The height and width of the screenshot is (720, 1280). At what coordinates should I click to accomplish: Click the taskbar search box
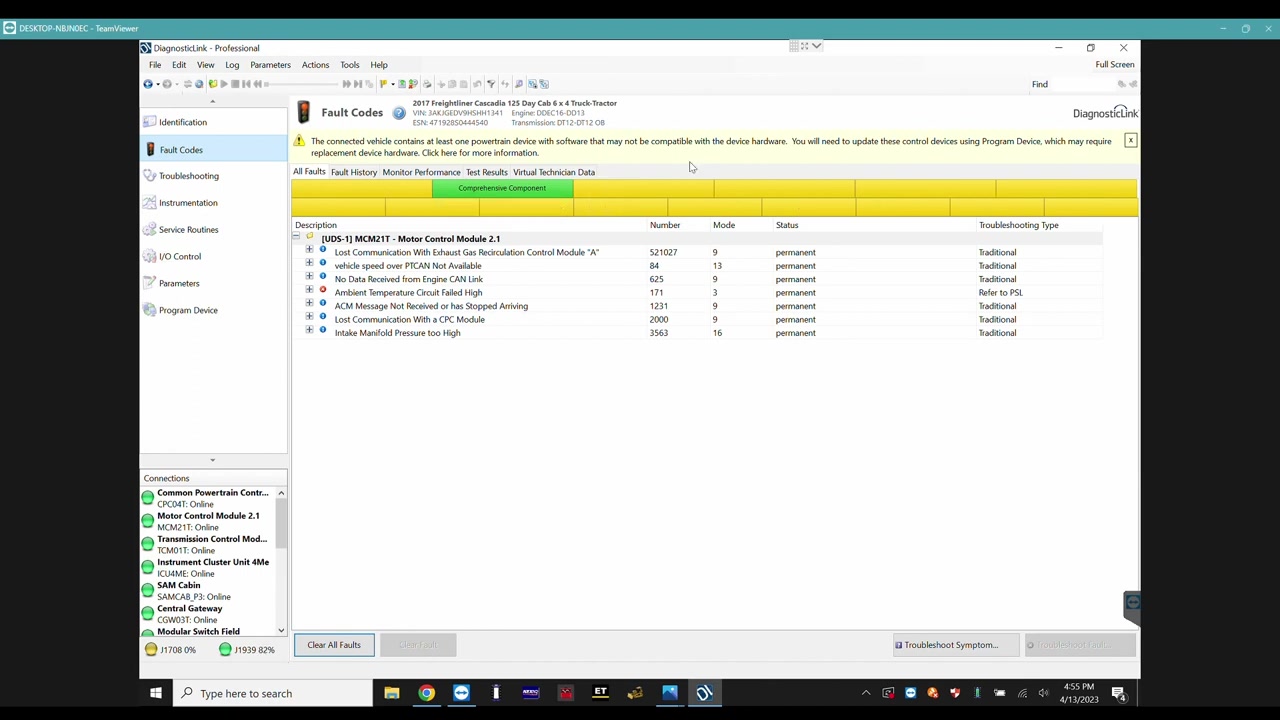point(273,693)
